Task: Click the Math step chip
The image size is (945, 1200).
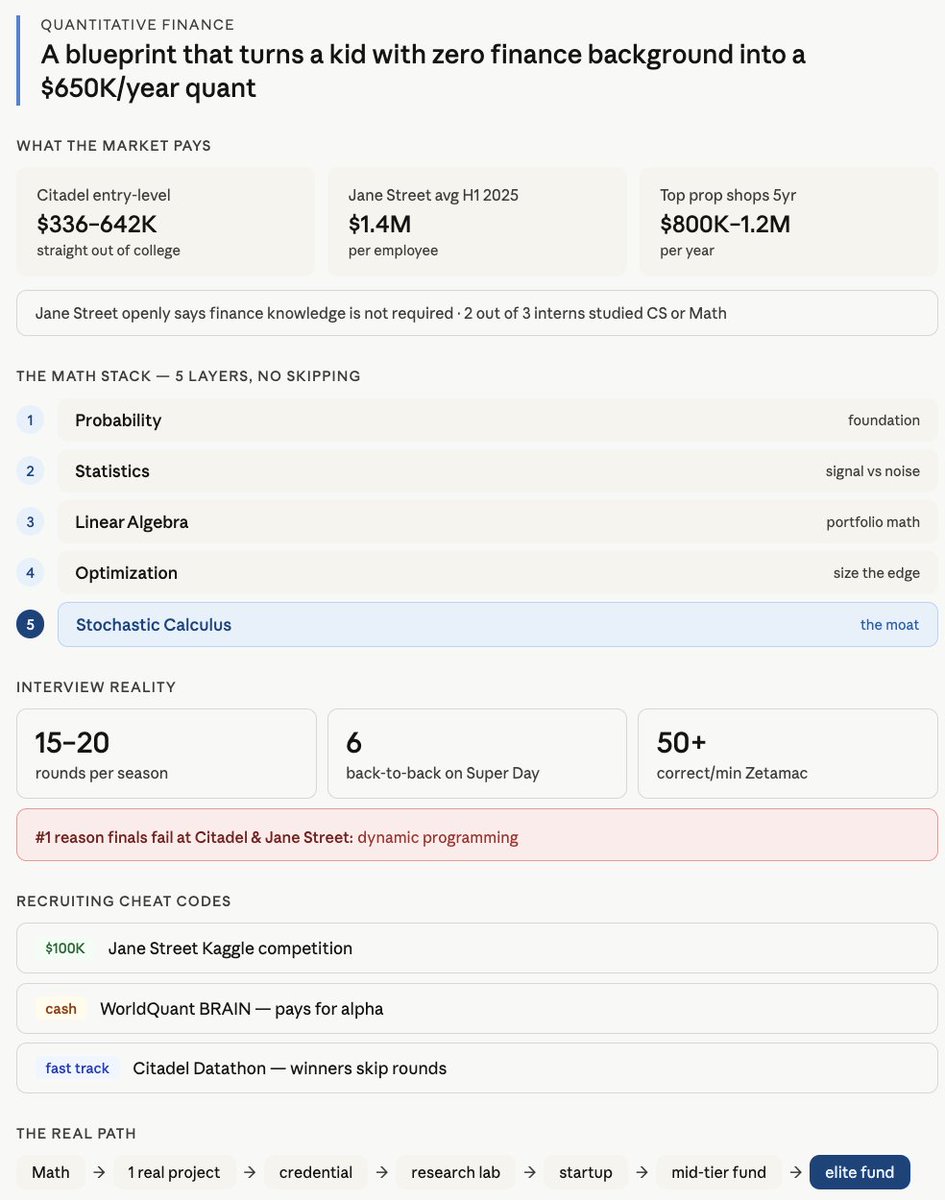Action: (51, 1172)
